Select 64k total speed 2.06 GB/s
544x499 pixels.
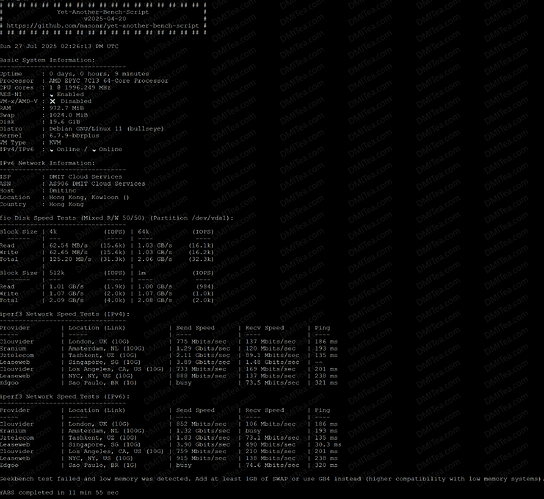(155, 259)
